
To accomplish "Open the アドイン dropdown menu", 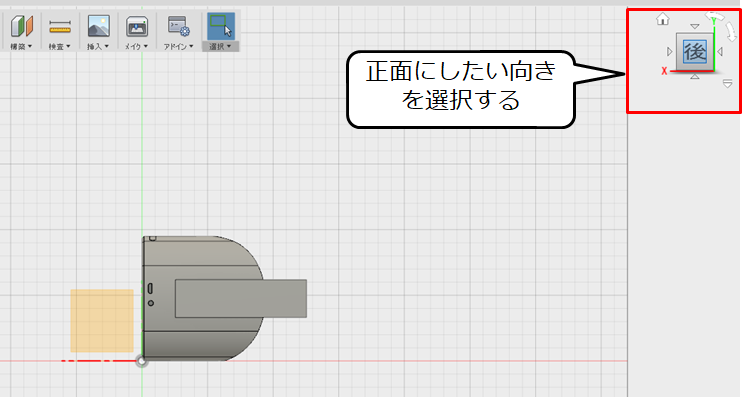I will click(178, 46).
